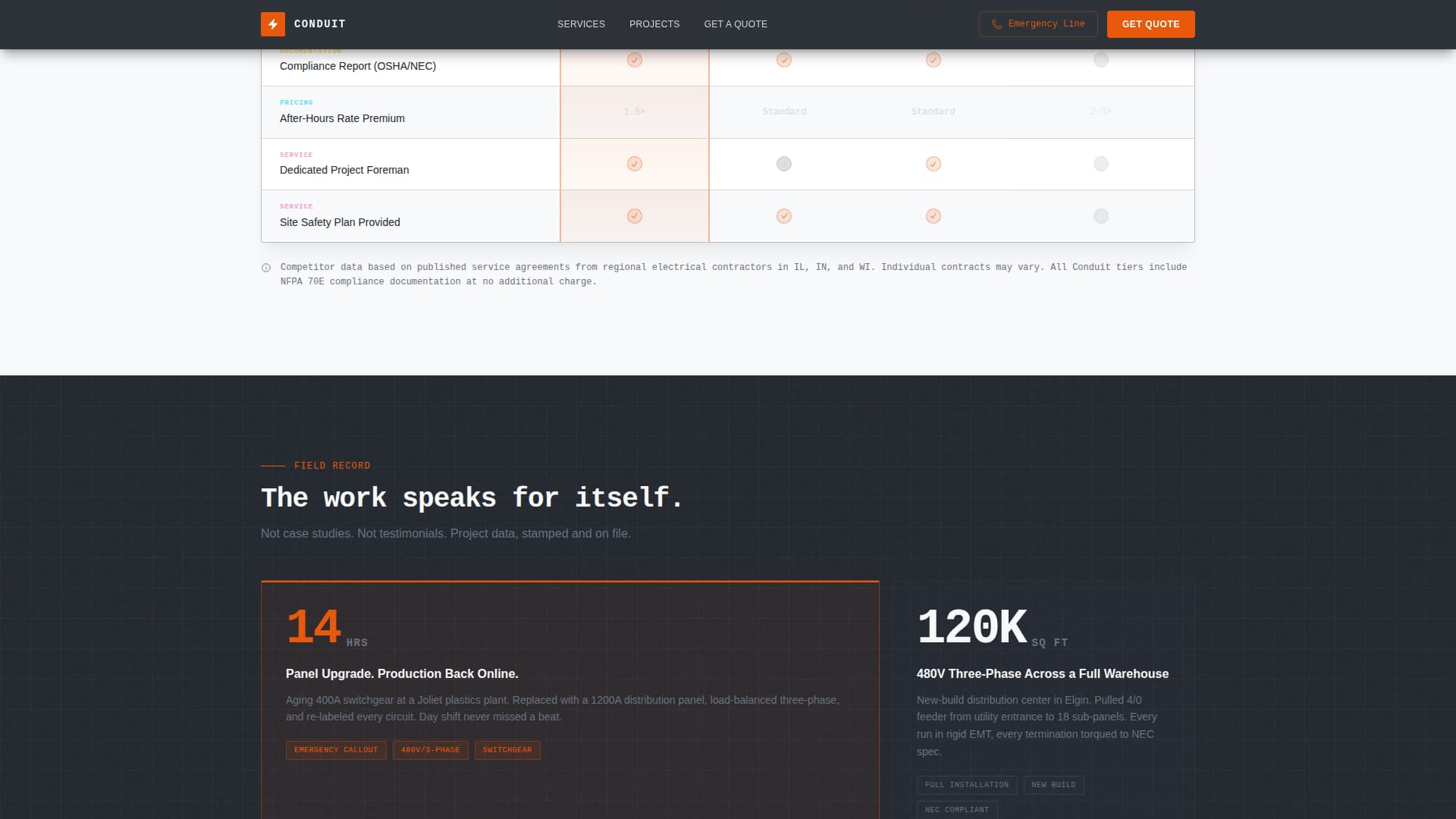
Task: Select the EMERGENCY CALLOUT tag
Action: click(x=336, y=750)
